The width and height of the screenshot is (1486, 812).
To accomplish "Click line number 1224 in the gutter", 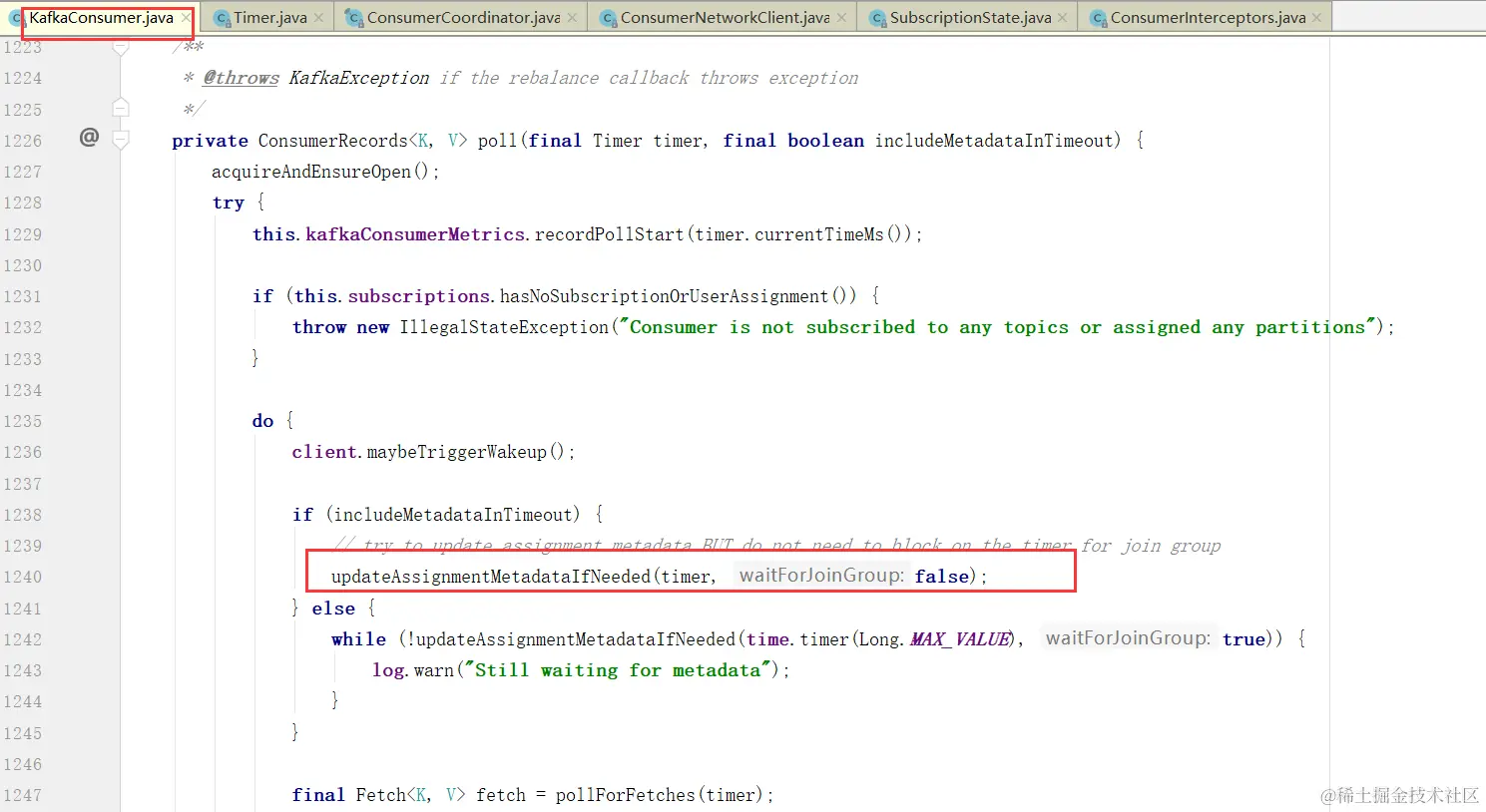I will pos(22,78).
